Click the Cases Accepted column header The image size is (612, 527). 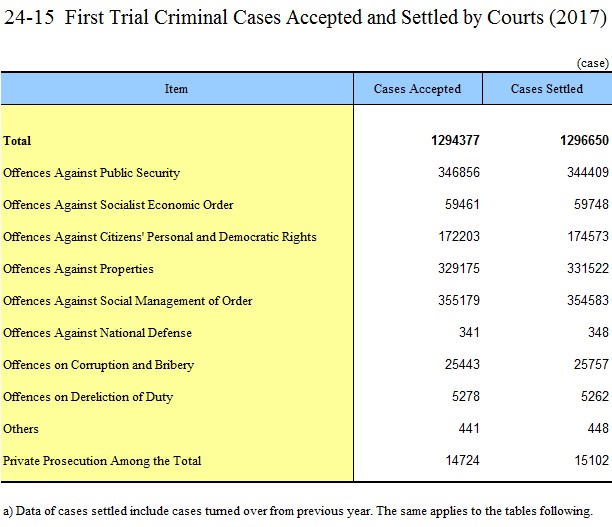pos(417,89)
